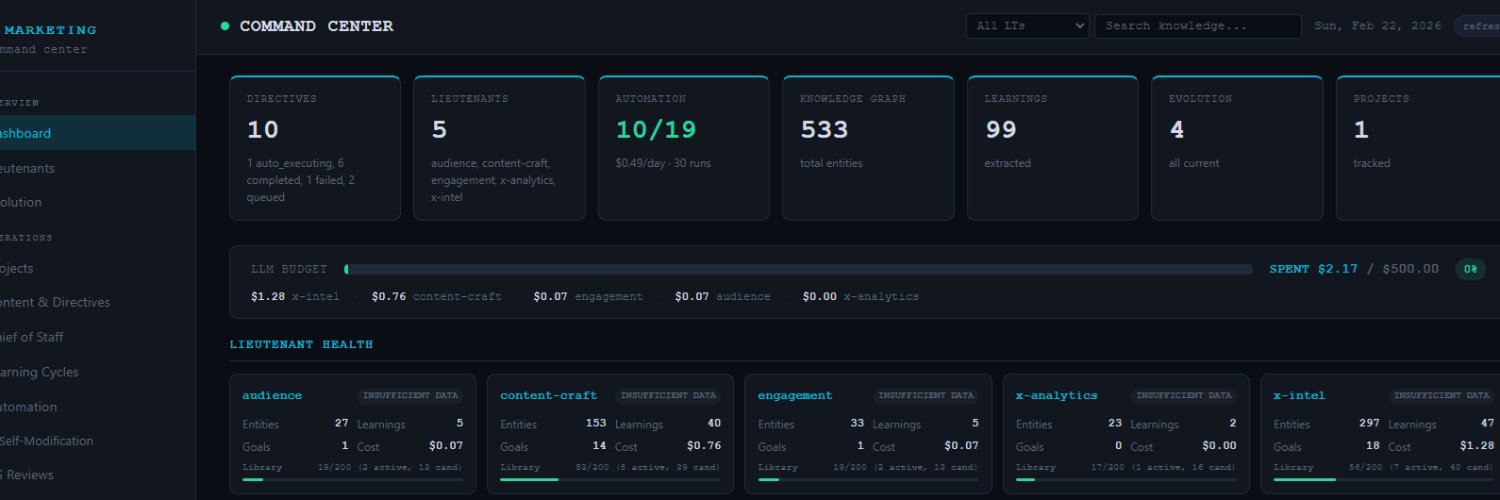Open the Lieutenants summary card

pos(499,148)
